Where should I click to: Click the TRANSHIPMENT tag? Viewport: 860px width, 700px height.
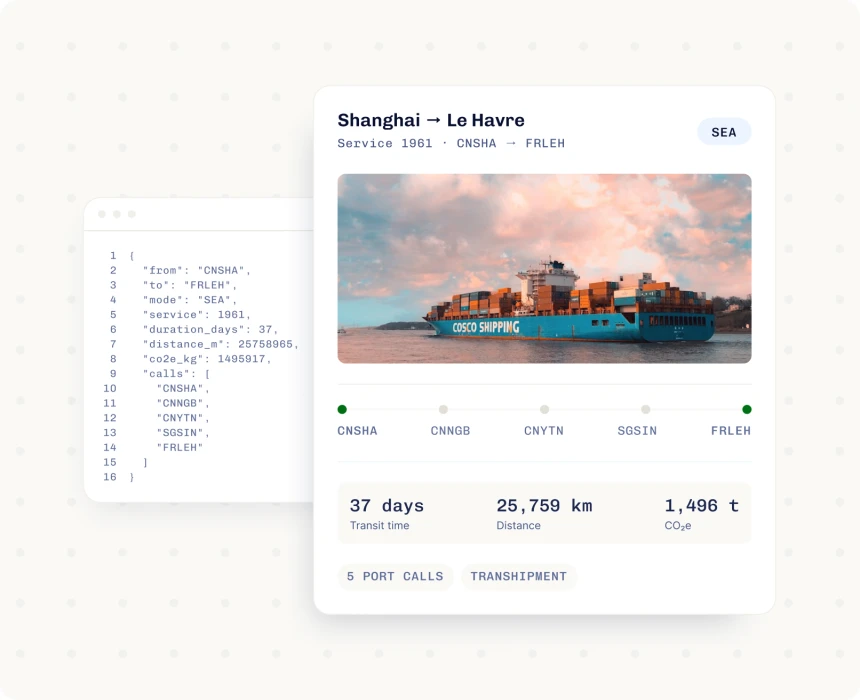click(x=519, y=577)
